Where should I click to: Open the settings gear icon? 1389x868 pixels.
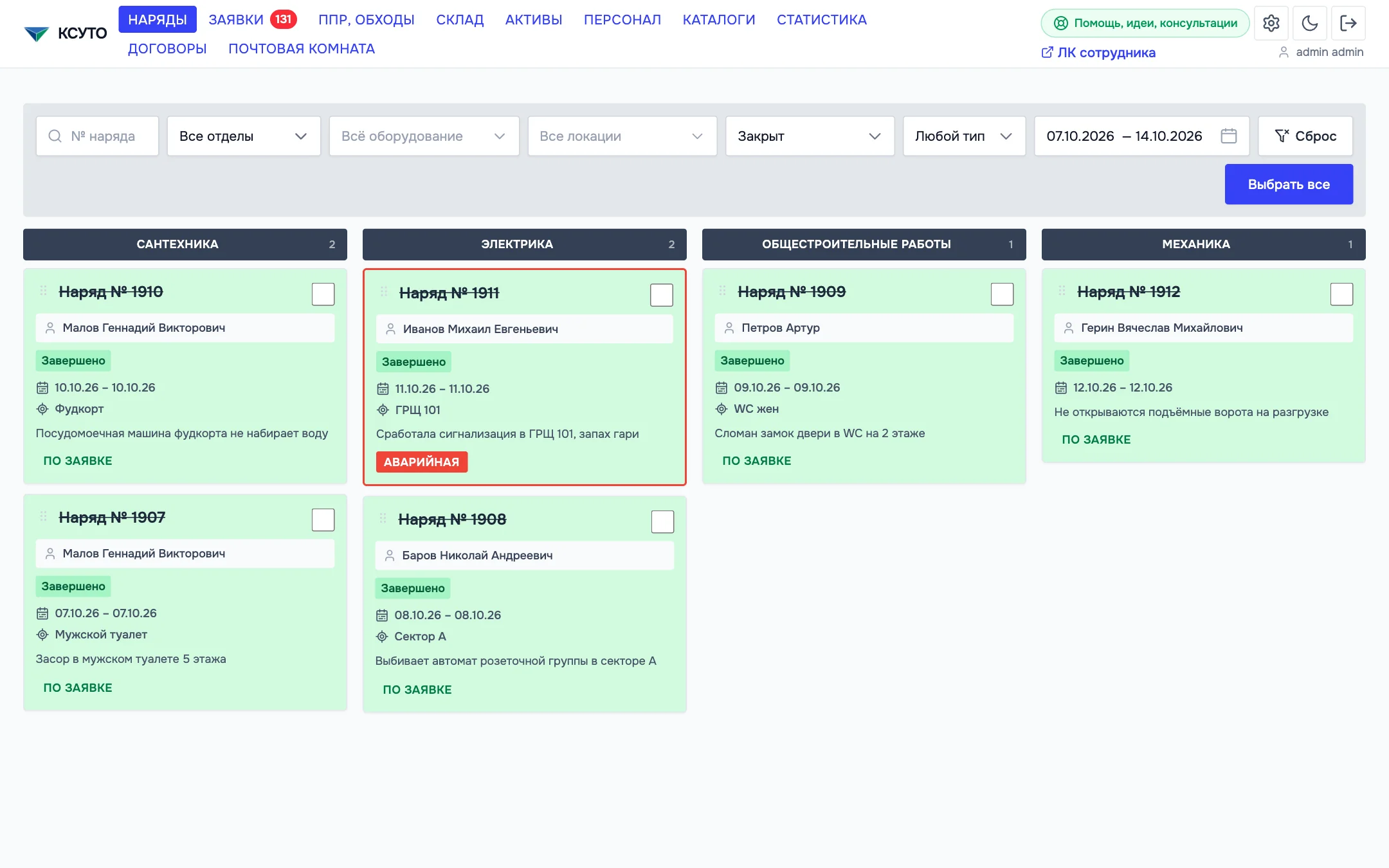point(1271,23)
